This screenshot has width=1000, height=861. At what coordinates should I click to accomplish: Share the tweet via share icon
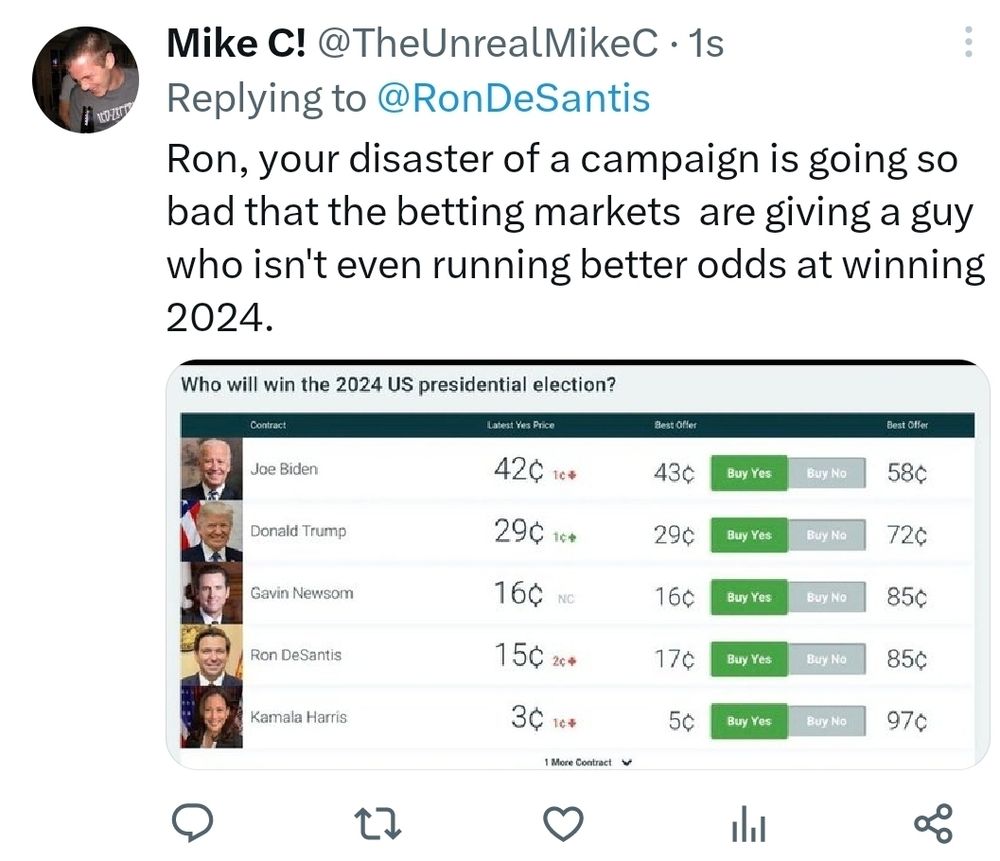934,823
